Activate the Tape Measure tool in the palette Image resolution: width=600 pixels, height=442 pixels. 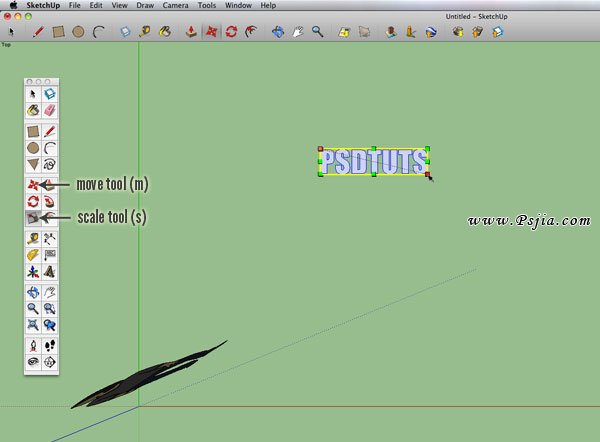[33, 239]
